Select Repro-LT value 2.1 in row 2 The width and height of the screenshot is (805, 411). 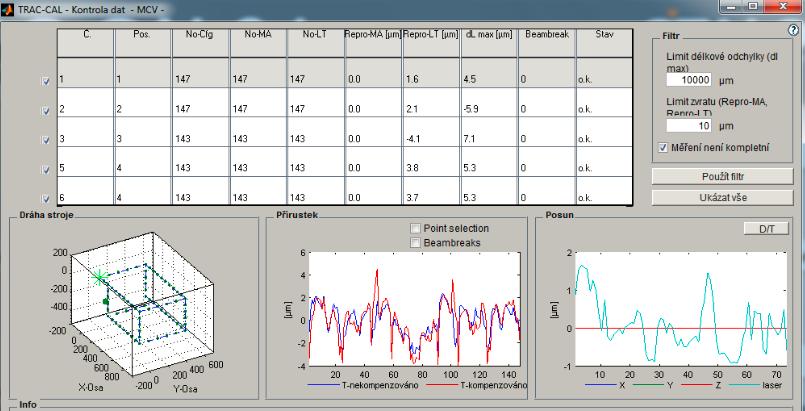(412, 109)
